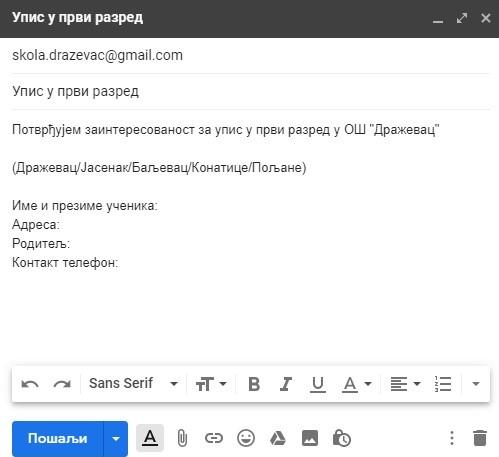
Task: Insert a link using chain icon
Action: [214, 438]
